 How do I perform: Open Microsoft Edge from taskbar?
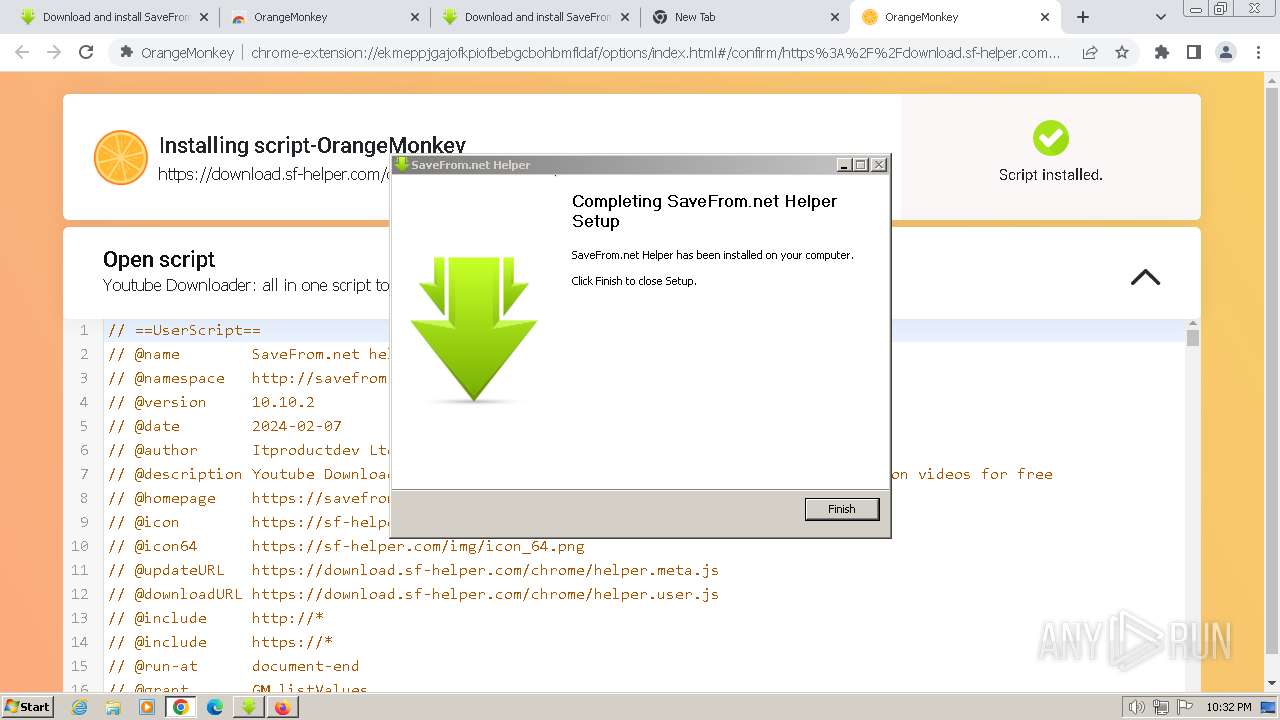(x=215, y=707)
